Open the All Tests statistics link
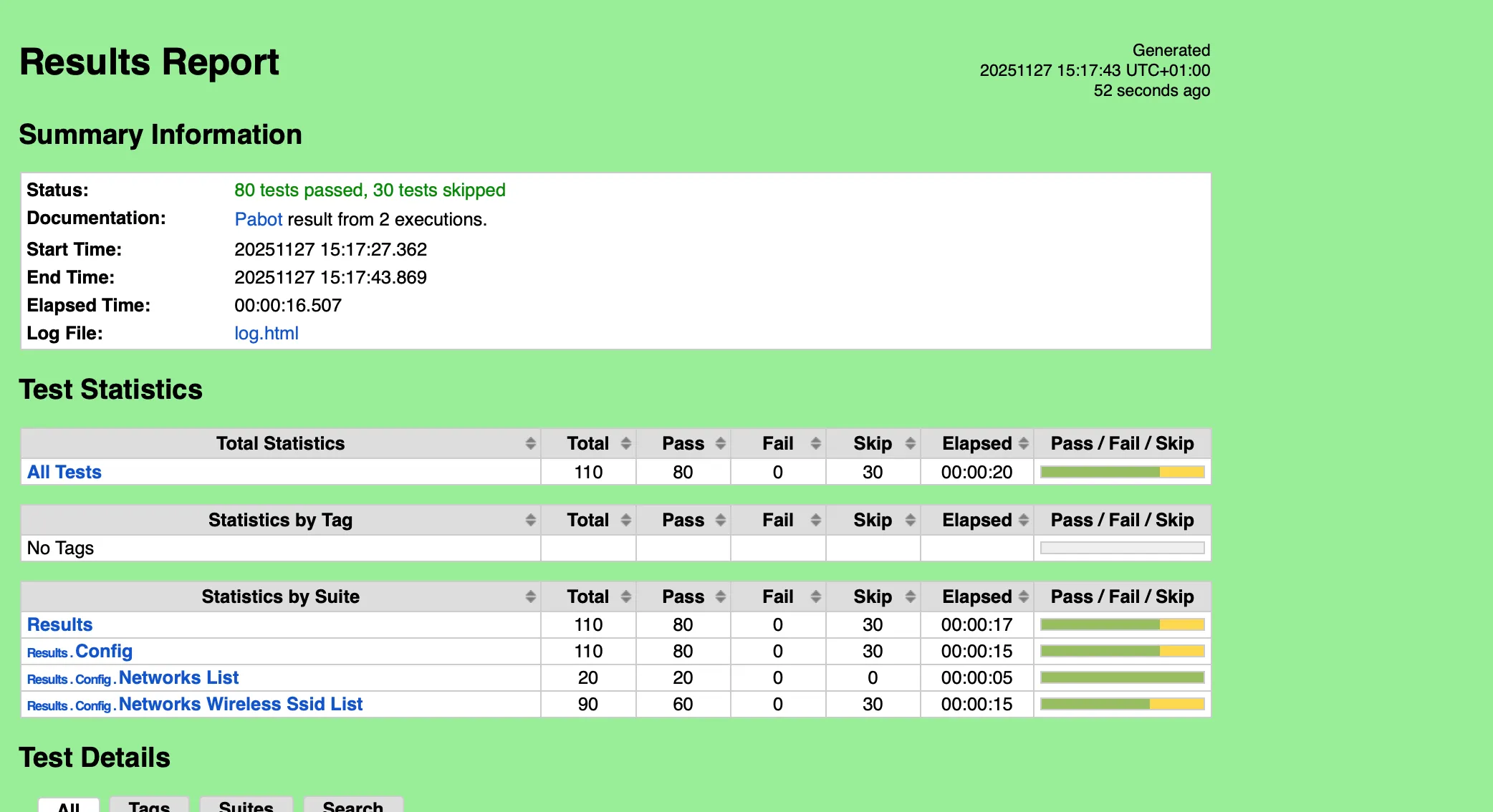This screenshot has height=812, width=1493. 64,472
